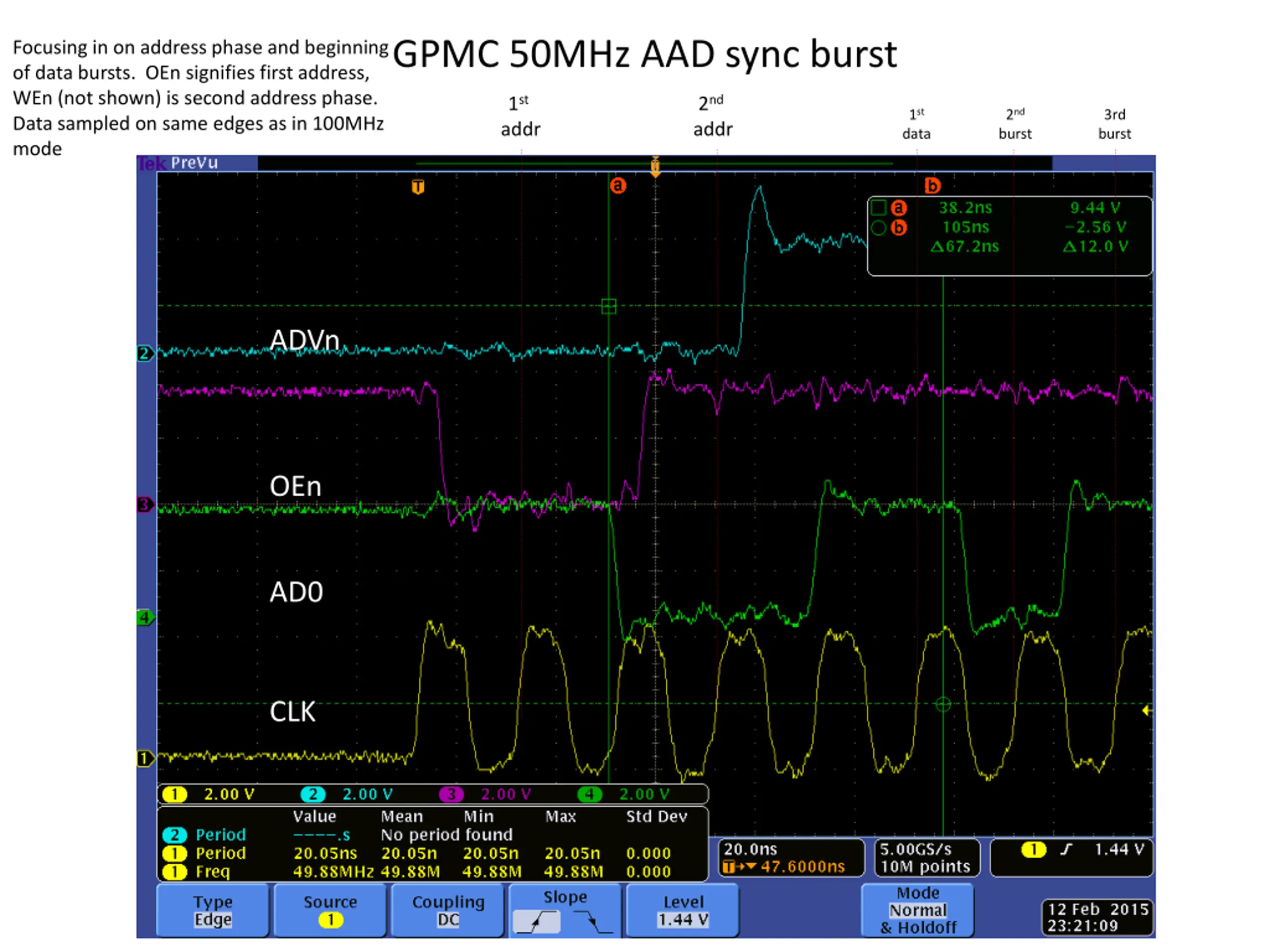Click the 38.2ns cursor a time
This screenshot has width=1270, height=952.
(x=965, y=208)
